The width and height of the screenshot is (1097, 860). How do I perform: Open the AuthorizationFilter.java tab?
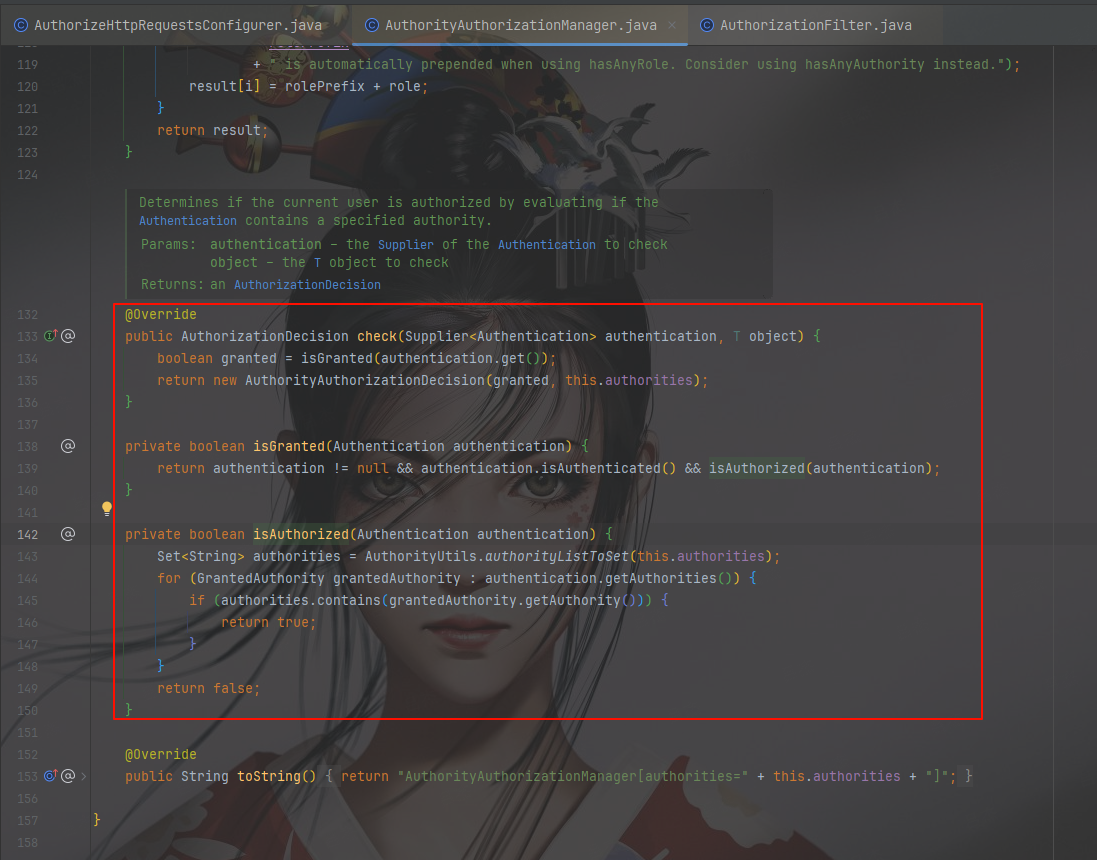pyautogui.click(x=816, y=25)
